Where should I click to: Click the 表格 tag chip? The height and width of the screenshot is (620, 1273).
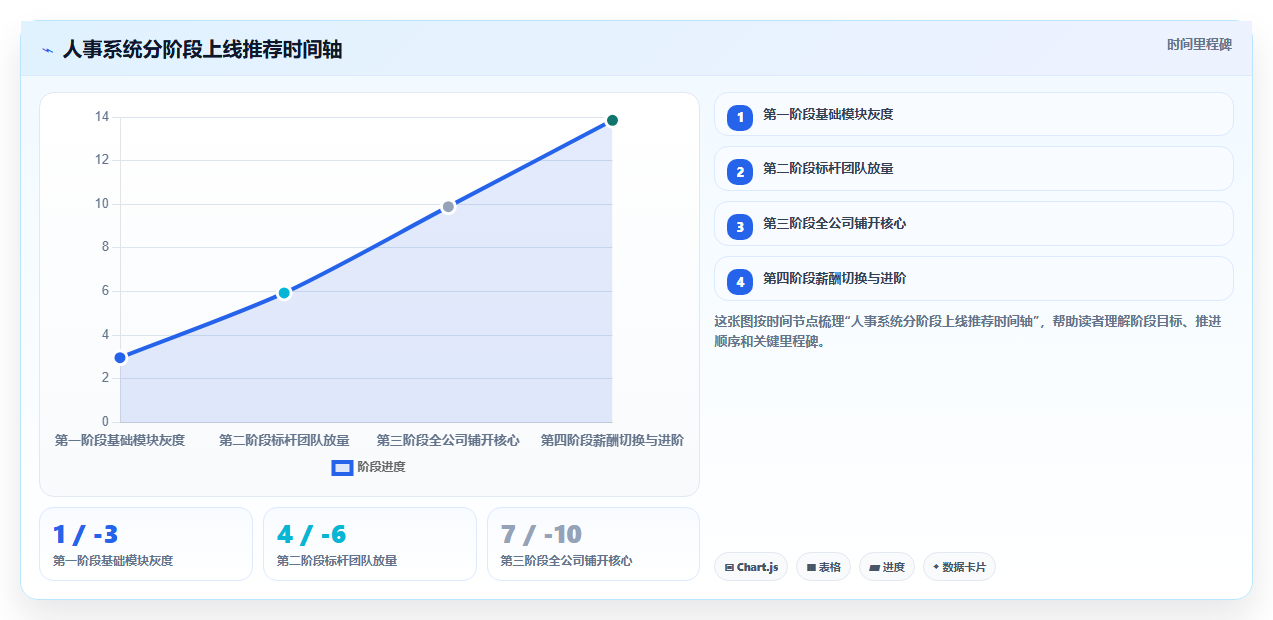824,567
